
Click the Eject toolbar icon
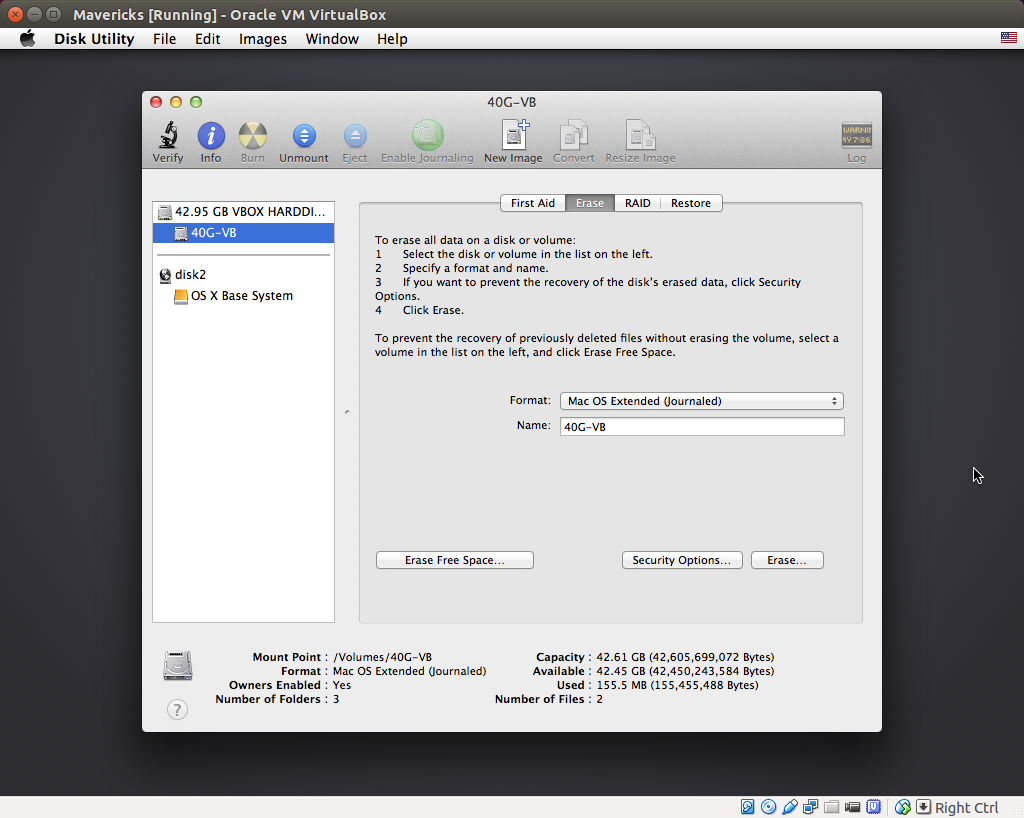(x=355, y=136)
